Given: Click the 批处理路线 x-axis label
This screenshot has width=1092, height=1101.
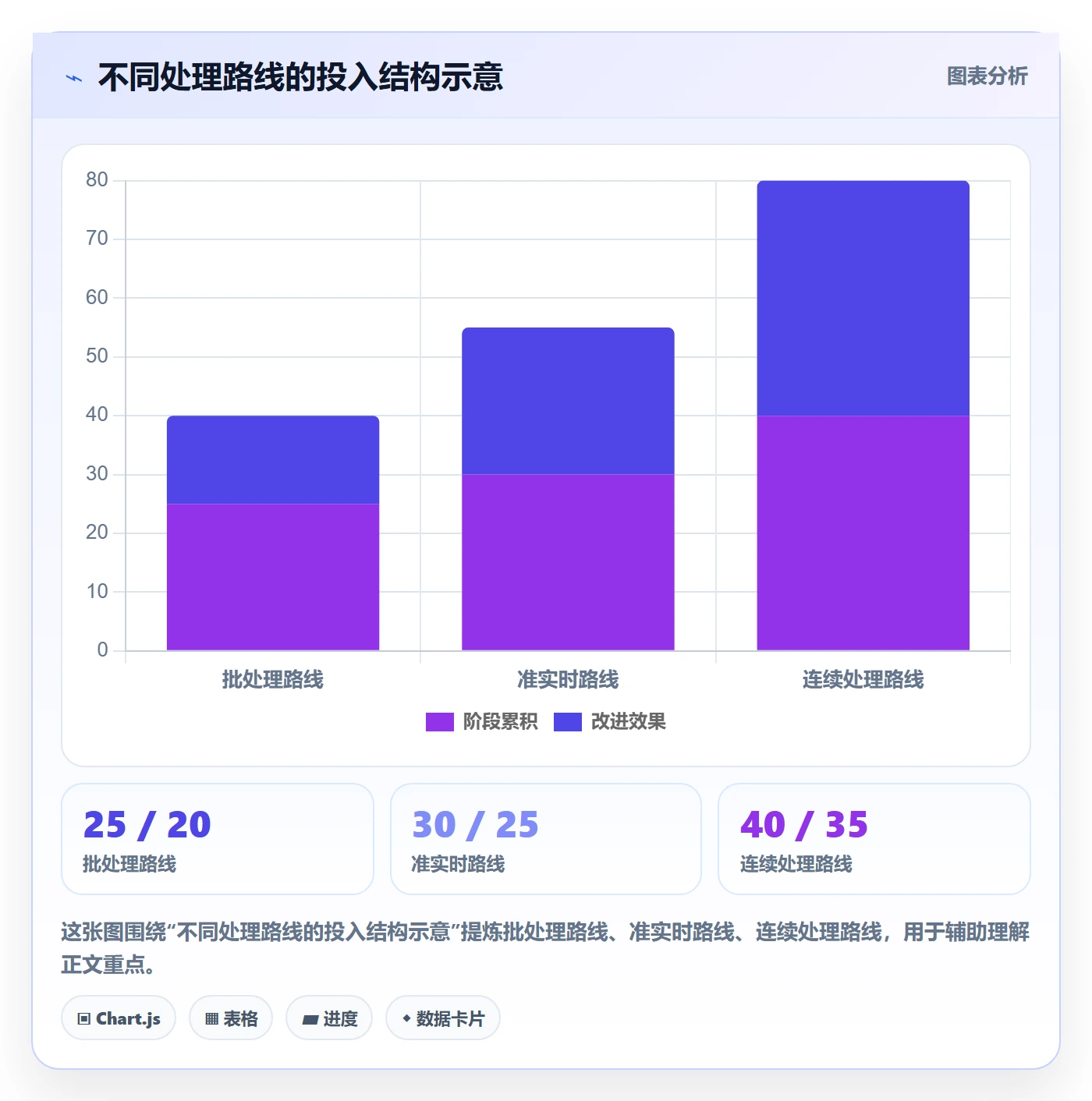Looking at the screenshot, I should pos(273,680).
